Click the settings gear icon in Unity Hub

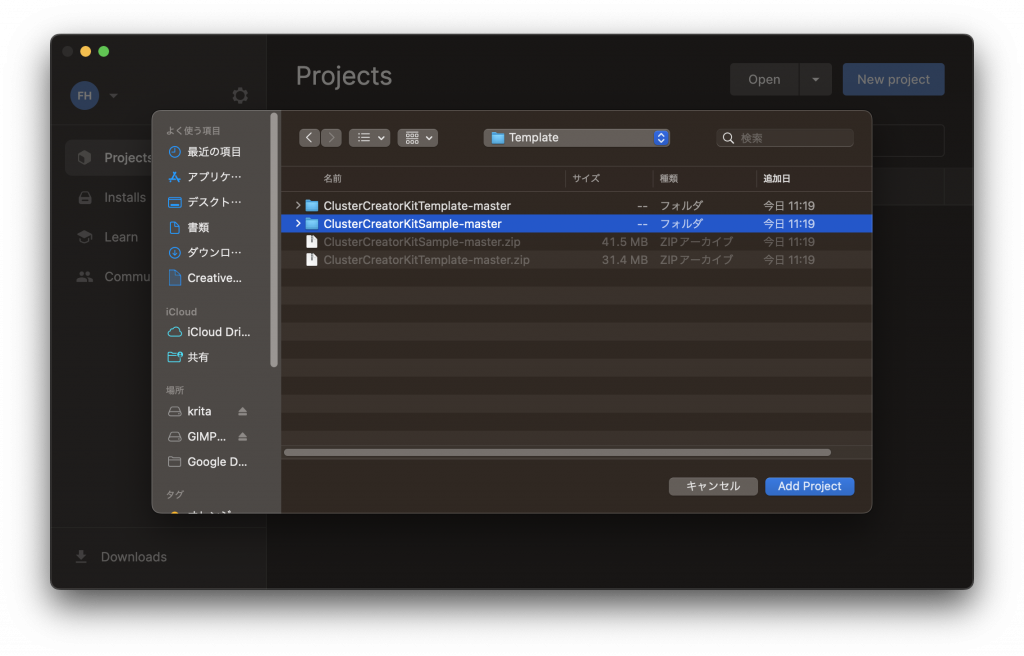click(x=240, y=96)
